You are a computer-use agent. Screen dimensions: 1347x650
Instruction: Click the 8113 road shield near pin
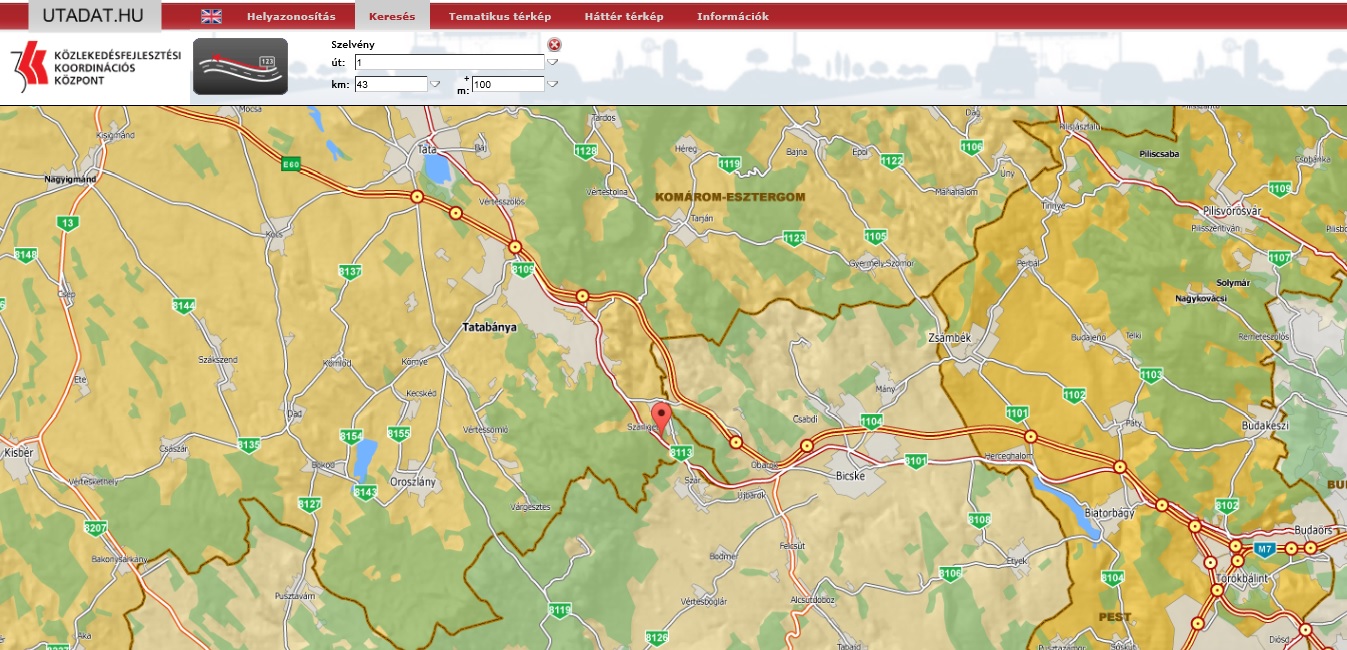coord(681,453)
